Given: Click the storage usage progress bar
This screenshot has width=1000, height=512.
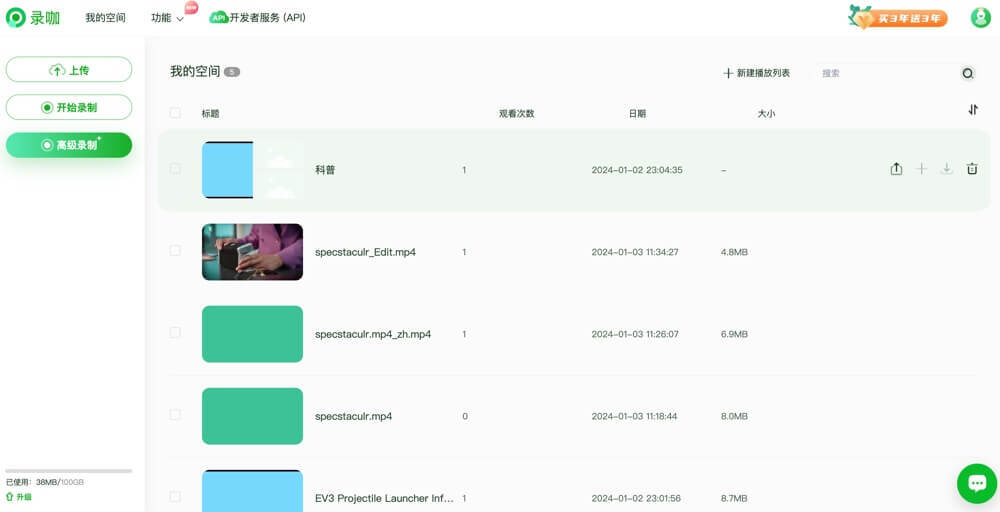Looking at the screenshot, I should 69,471.
